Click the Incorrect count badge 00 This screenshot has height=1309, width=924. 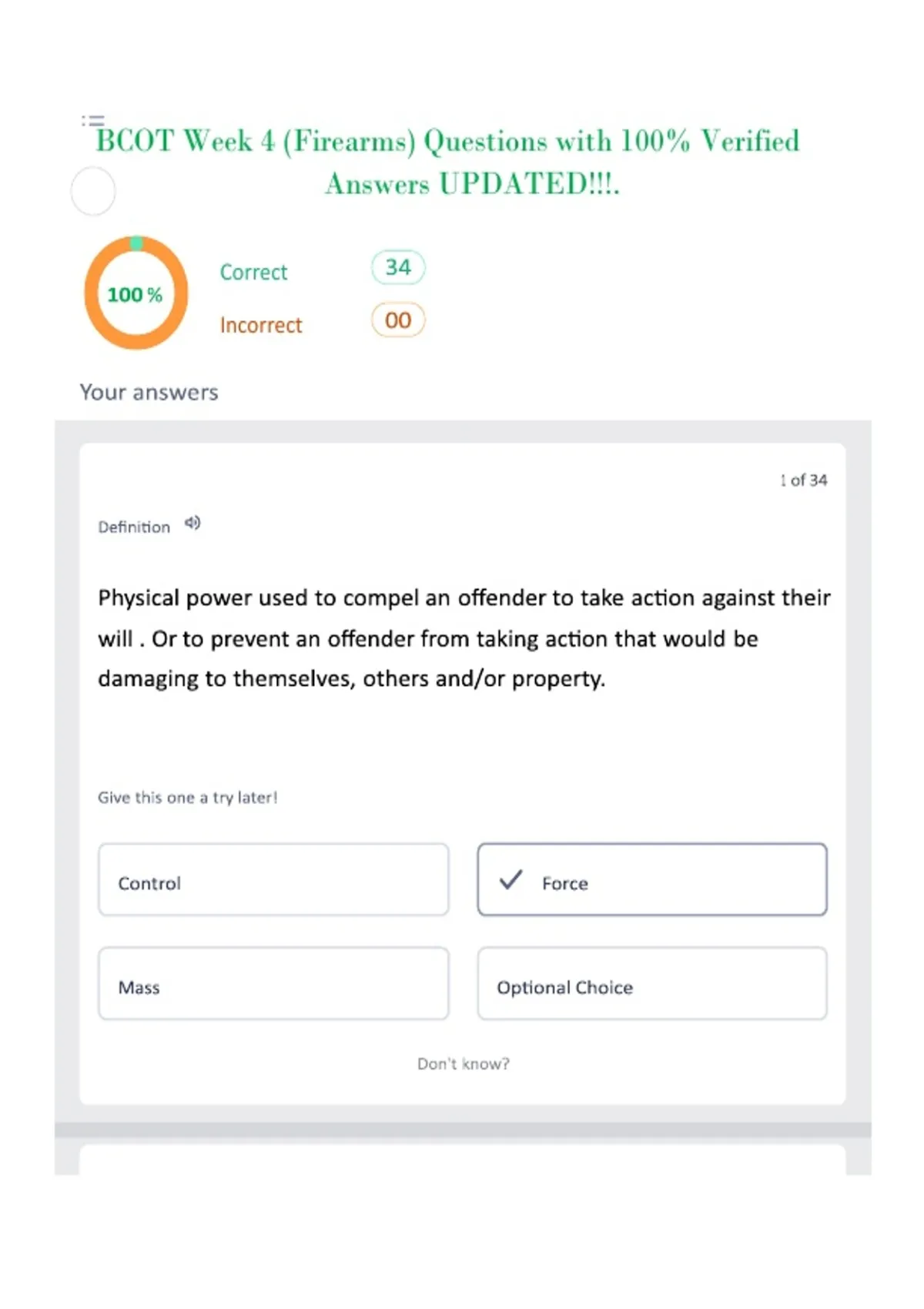tap(398, 320)
